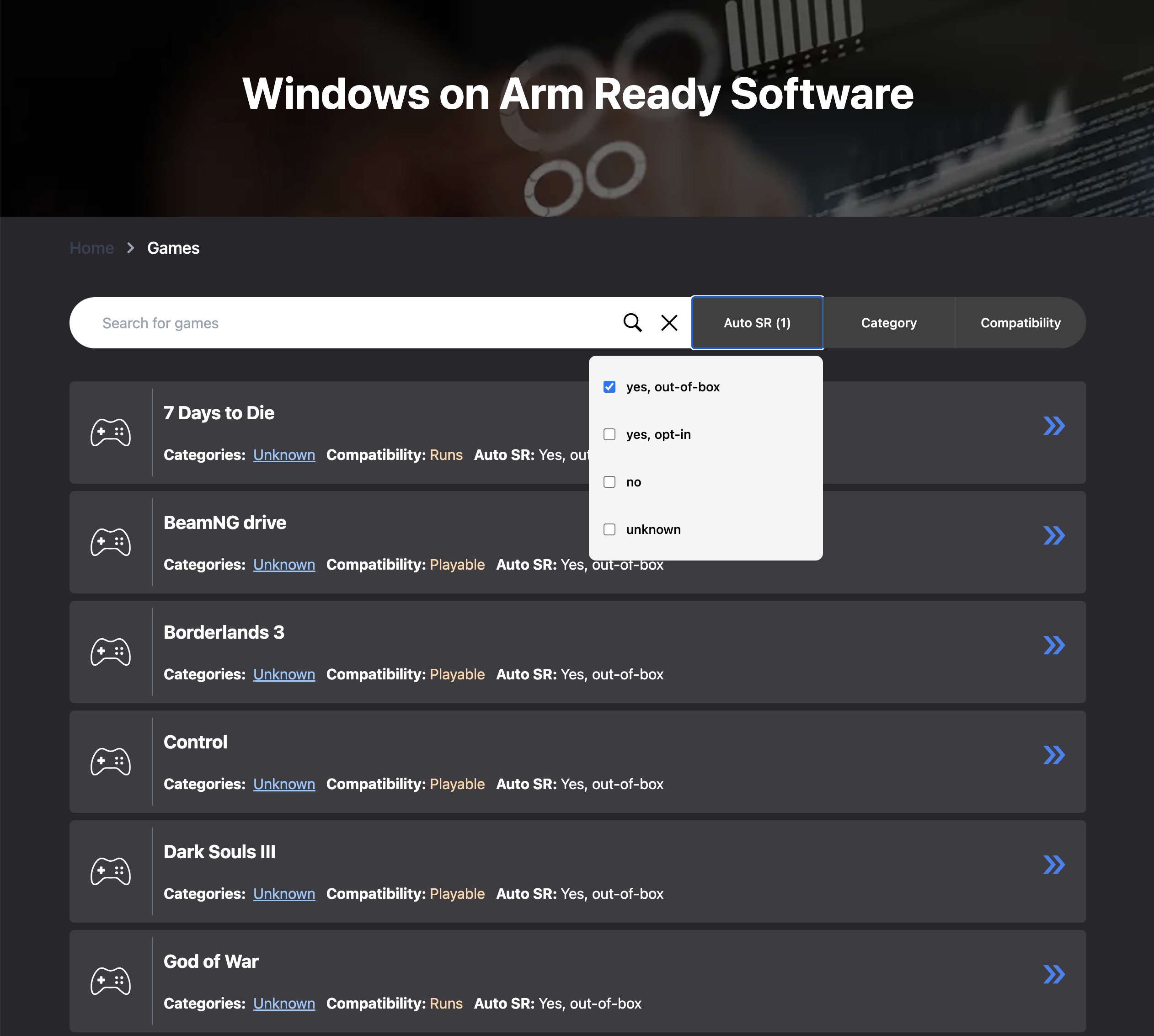Screen dimensions: 1154x1036
Task: Click Playable compatibility value for Borderlands 3
Action: pyautogui.click(x=457, y=674)
